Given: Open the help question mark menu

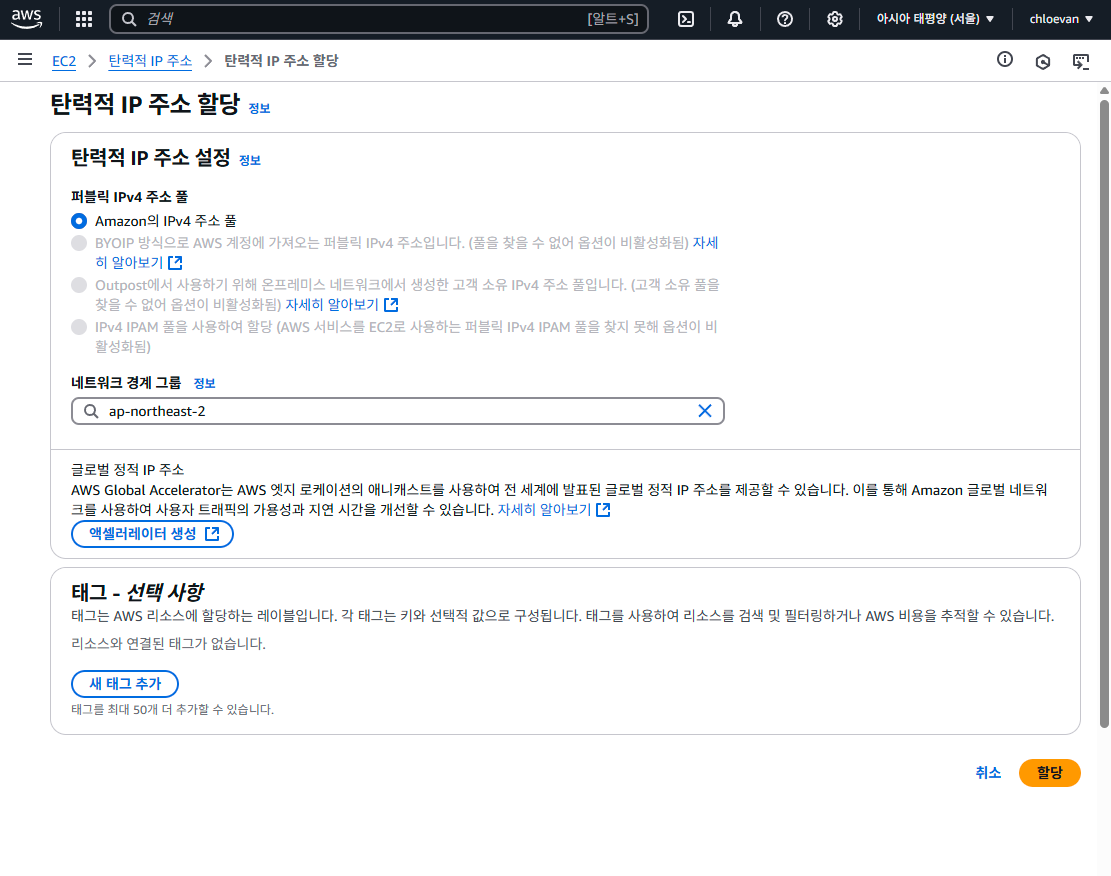Looking at the screenshot, I should [x=784, y=19].
